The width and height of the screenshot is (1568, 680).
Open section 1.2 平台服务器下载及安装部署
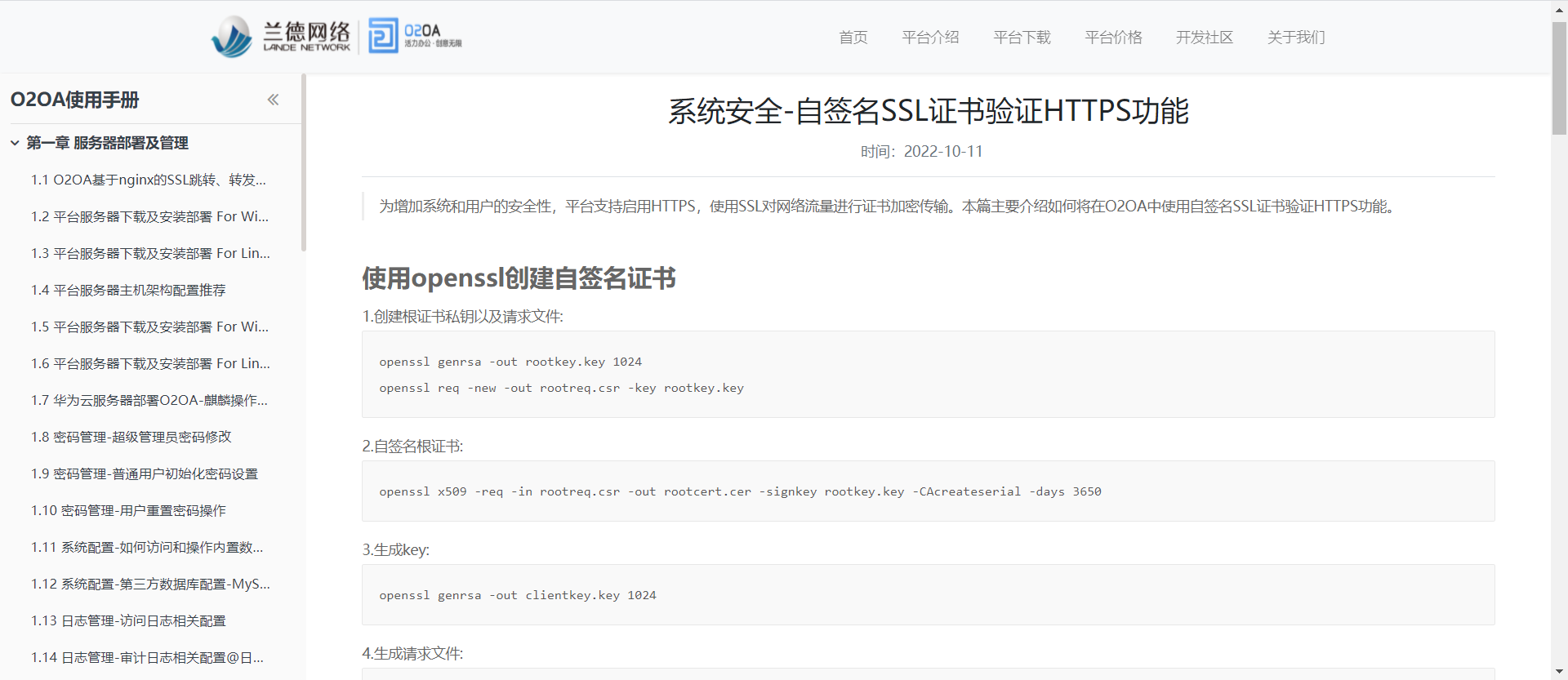[x=150, y=216]
